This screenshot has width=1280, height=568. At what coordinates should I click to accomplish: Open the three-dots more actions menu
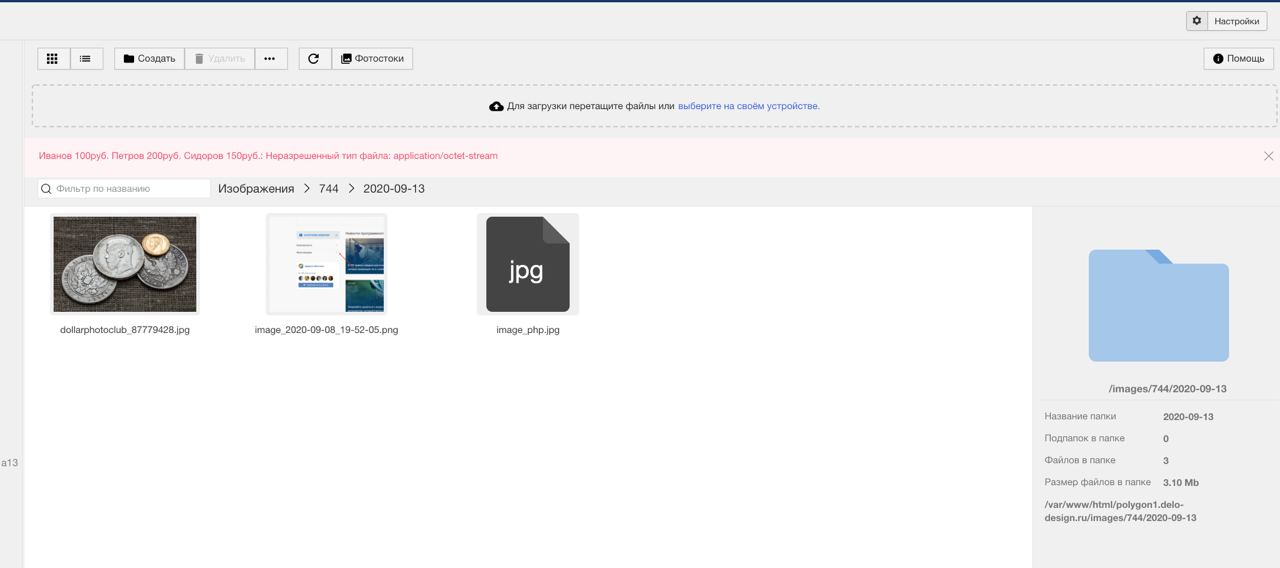coord(270,59)
